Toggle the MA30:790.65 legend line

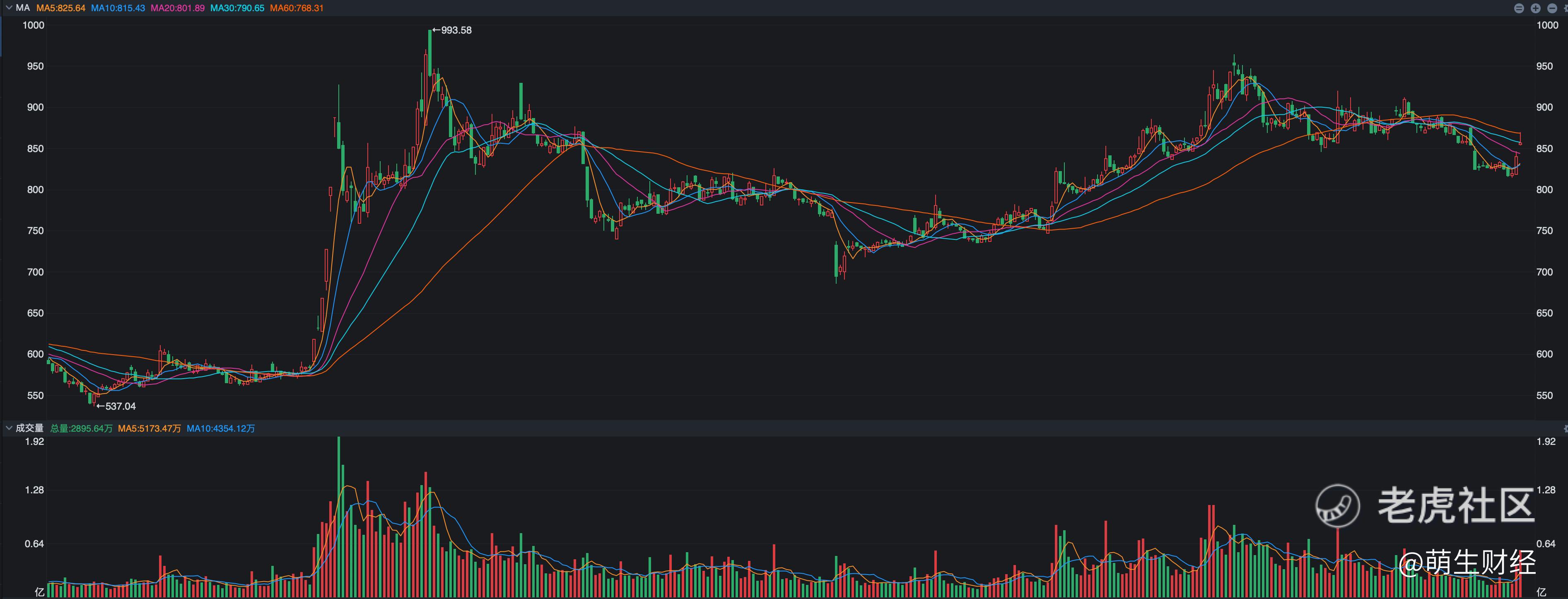click(x=237, y=8)
